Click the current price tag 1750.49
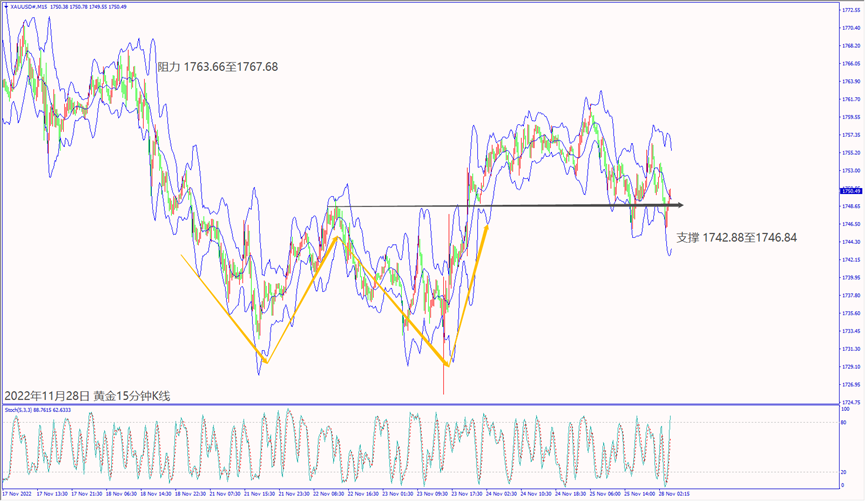Image resolution: width=865 pixels, height=501 pixels. tap(850, 190)
